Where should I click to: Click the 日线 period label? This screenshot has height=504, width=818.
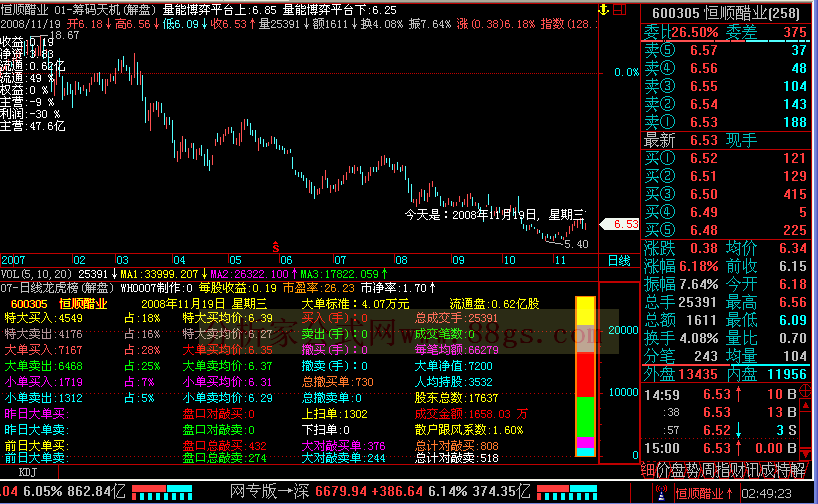[619, 261]
